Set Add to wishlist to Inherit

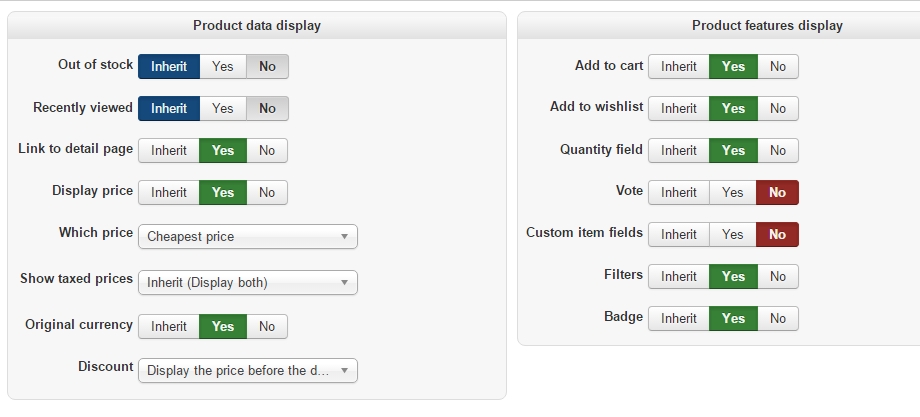(679, 108)
